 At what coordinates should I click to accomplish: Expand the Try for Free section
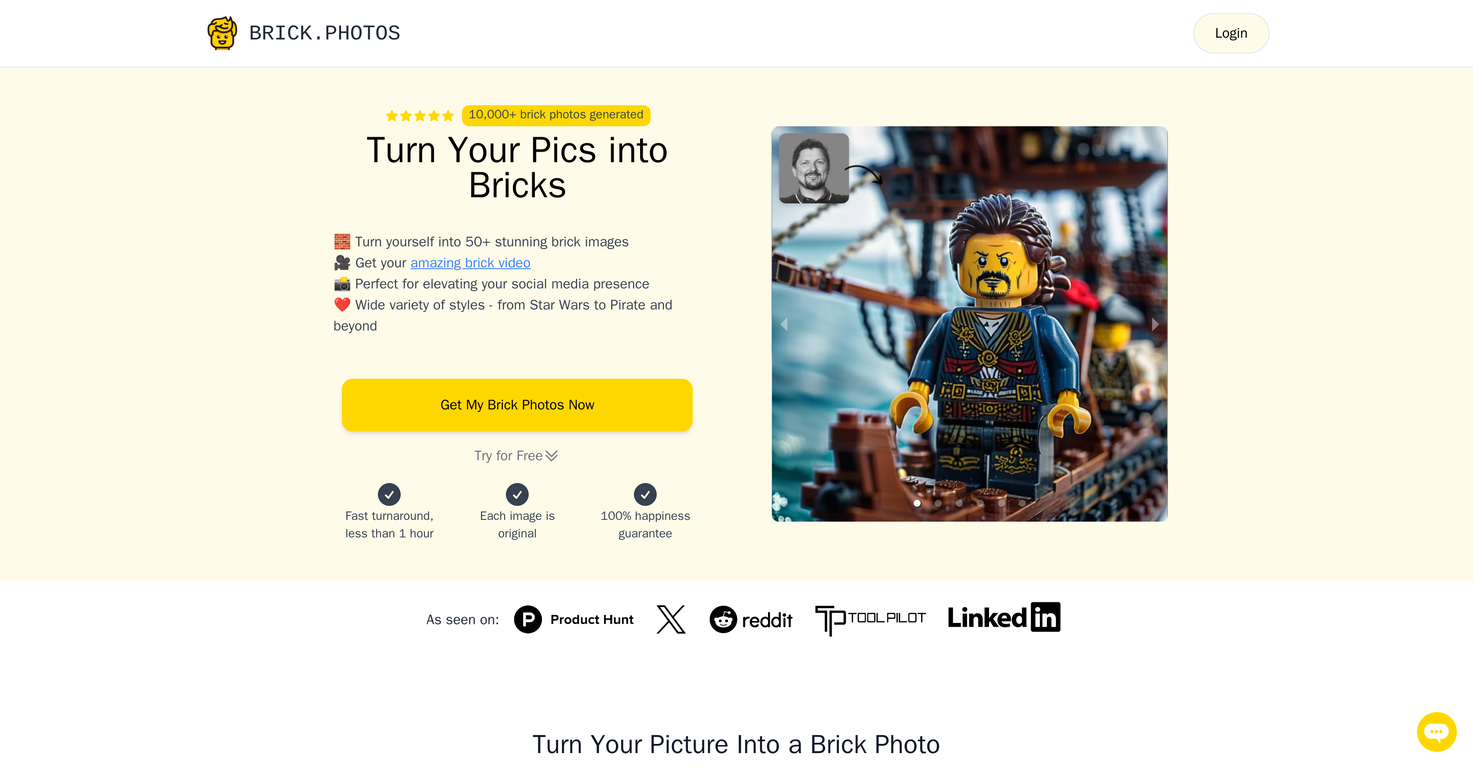click(x=516, y=456)
